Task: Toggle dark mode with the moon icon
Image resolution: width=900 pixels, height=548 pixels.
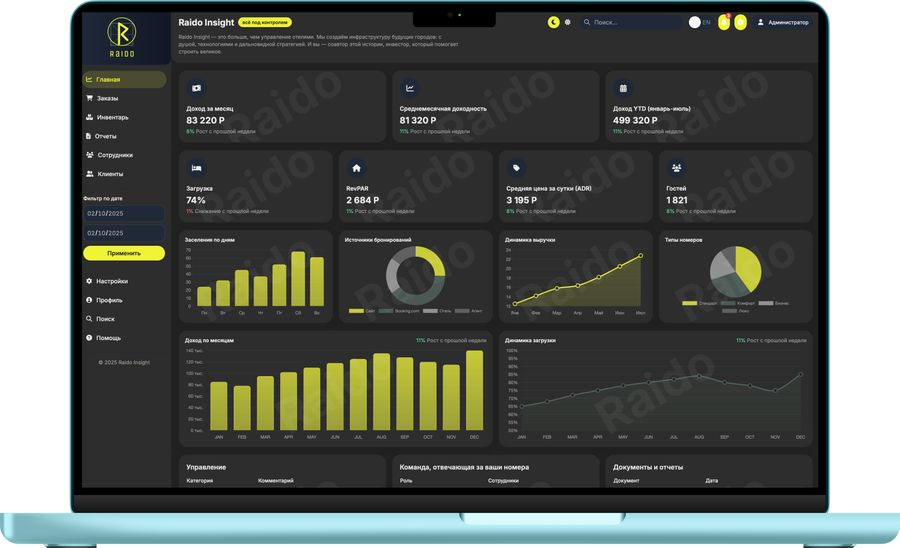Action: (x=554, y=22)
